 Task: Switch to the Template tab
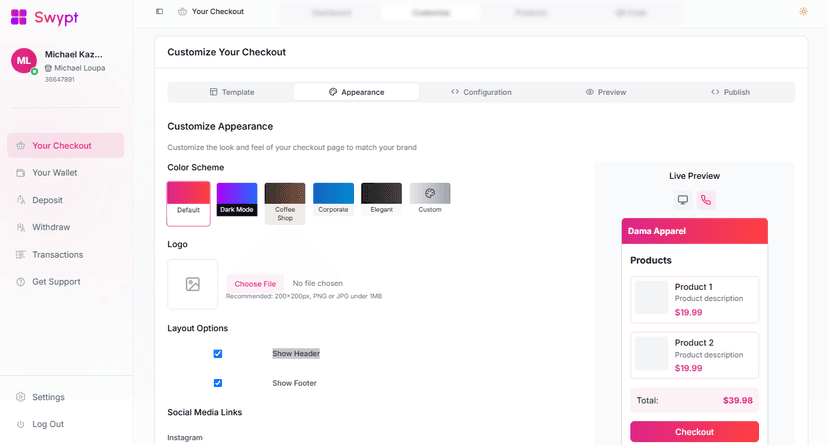coord(231,92)
